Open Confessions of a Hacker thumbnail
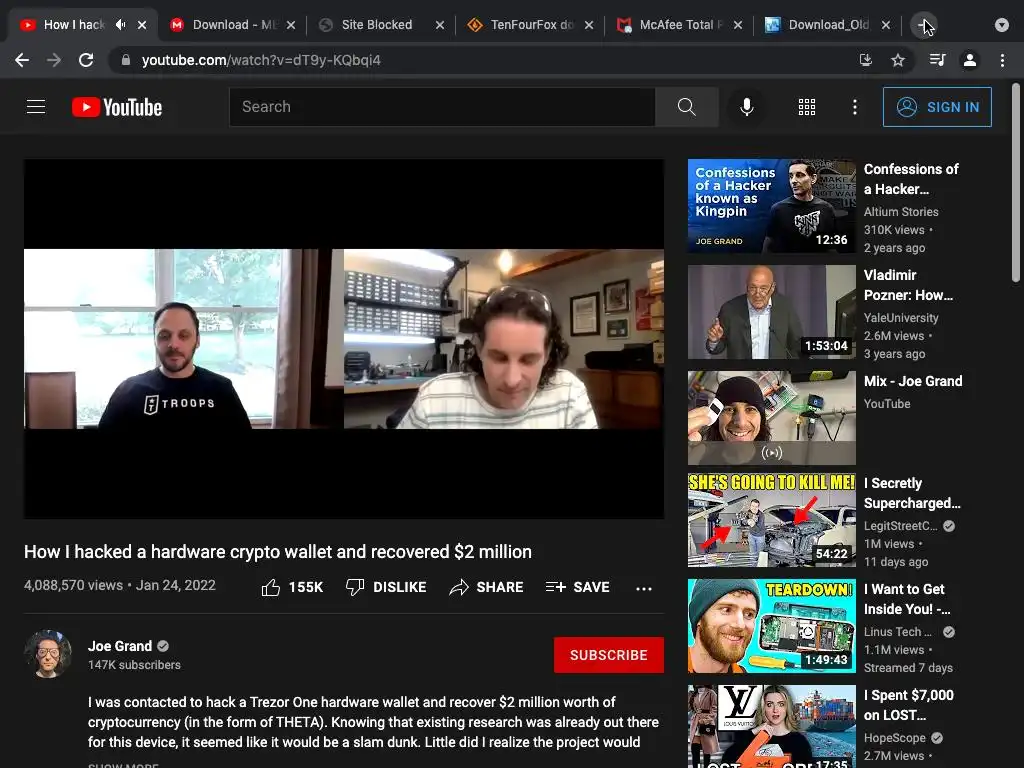The width and height of the screenshot is (1024, 768). (x=771, y=206)
